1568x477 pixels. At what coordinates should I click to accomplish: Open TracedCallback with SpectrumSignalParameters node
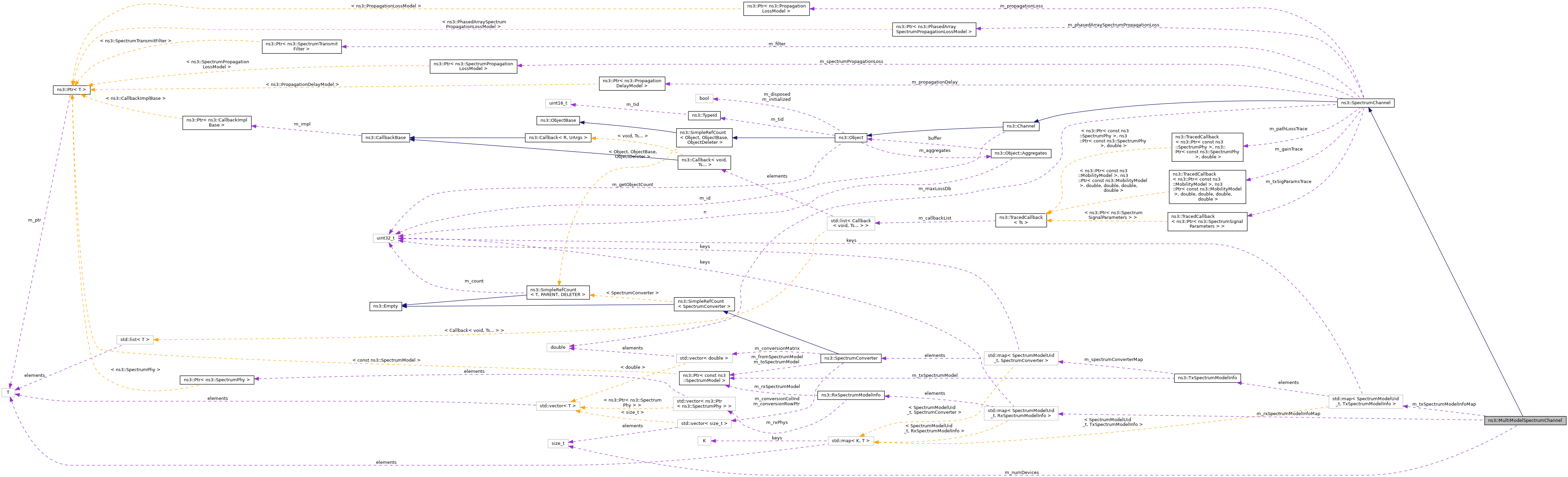pyautogui.click(x=1207, y=222)
